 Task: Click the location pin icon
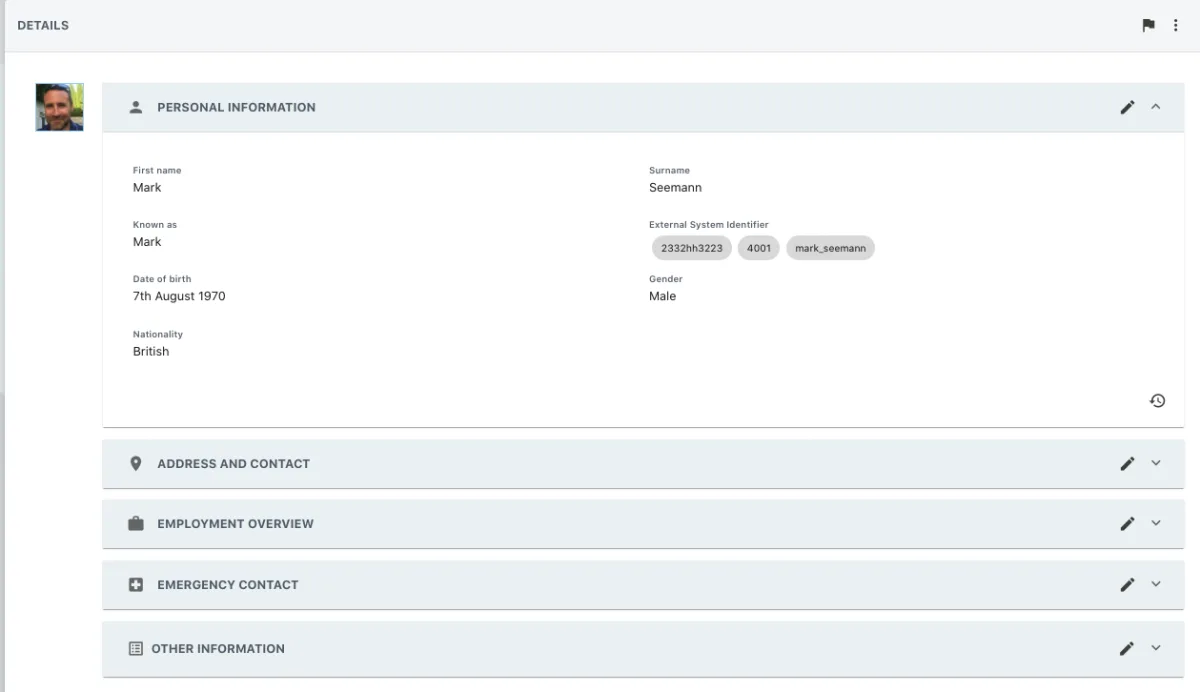[x=136, y=463]
